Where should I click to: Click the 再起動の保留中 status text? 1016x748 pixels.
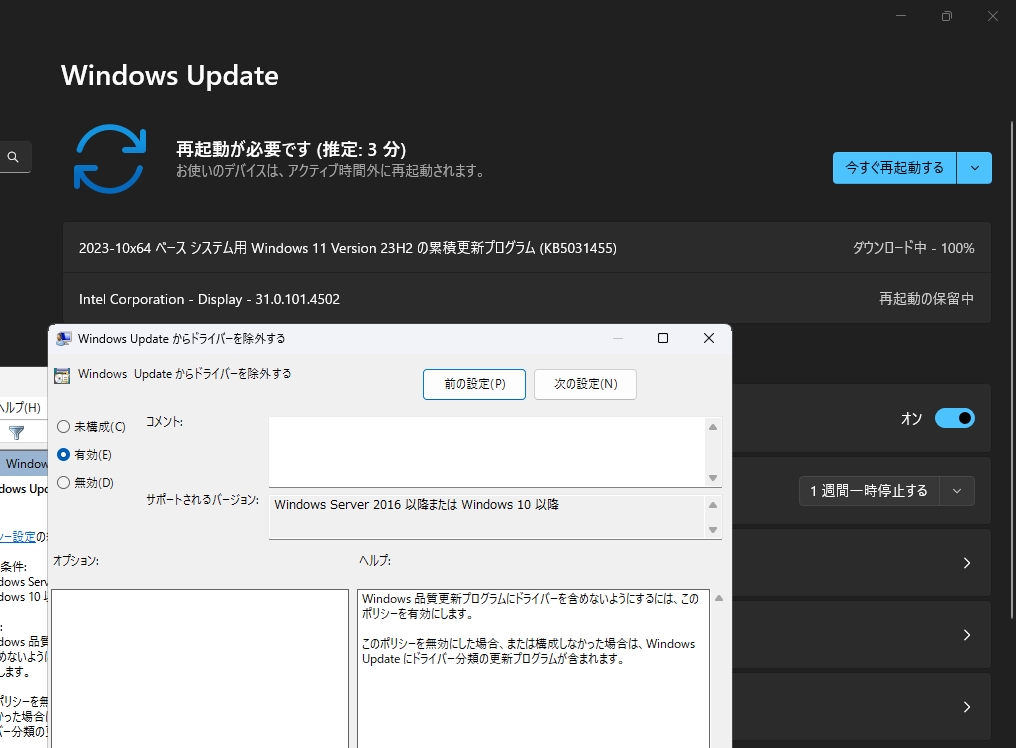926,299
